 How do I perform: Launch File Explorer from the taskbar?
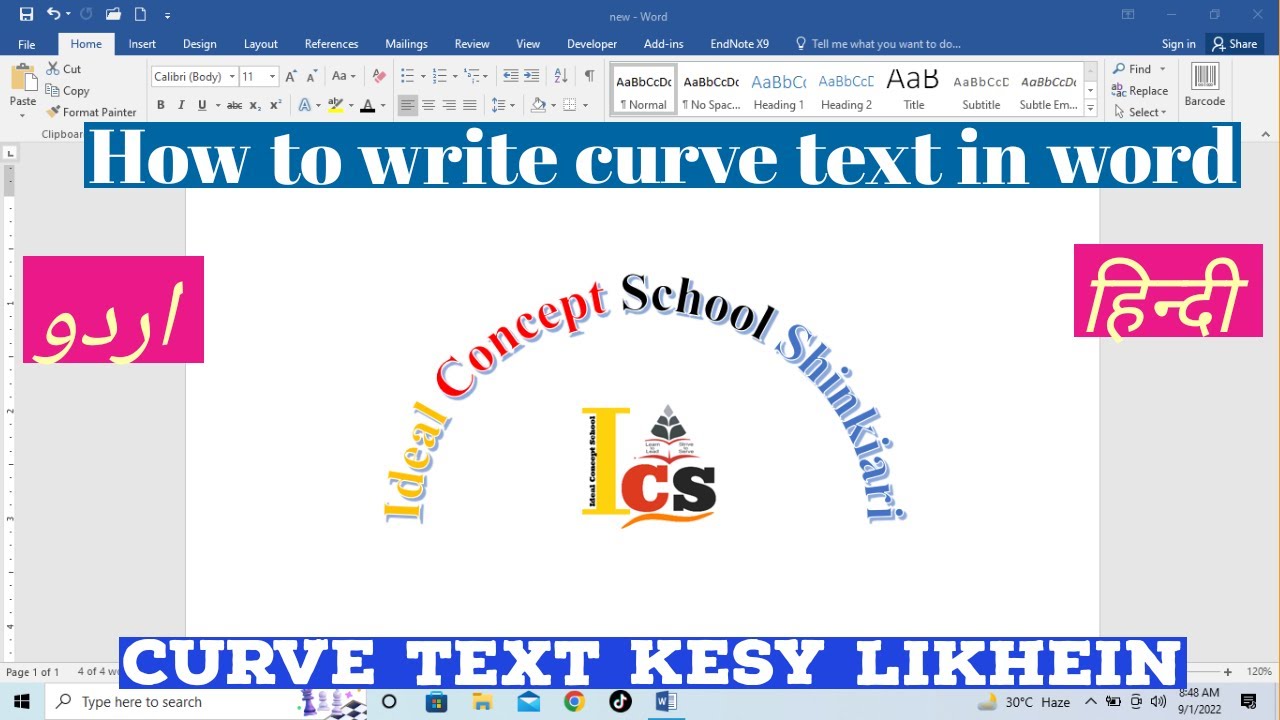pos(482,702)
